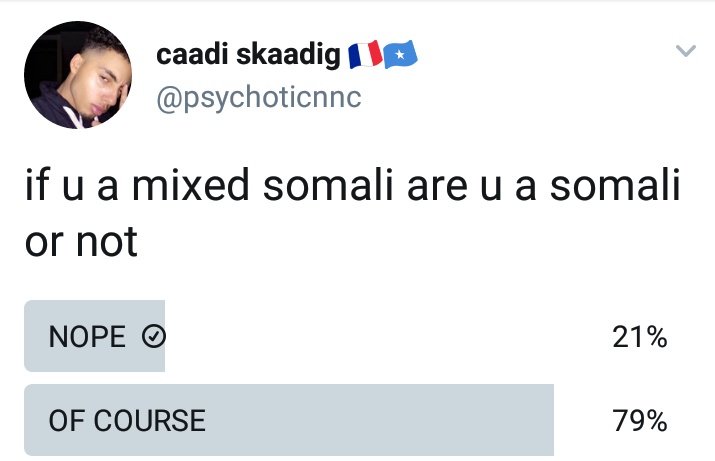Select the OF COURSE poll option label
Image resolution: width=715 pixels, height=461 pixels.
[x=127, y=420]
